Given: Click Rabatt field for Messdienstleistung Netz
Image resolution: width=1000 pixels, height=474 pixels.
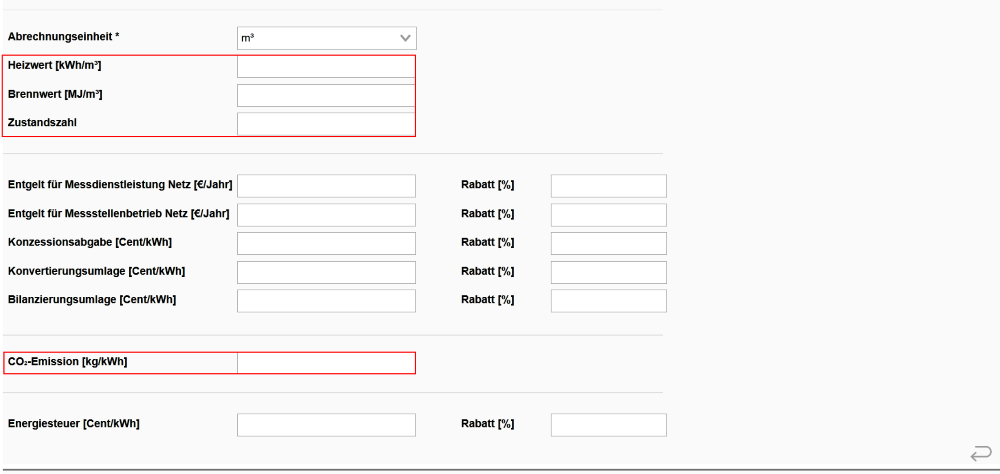Looking at the screenshot, I should click(608, 186).
